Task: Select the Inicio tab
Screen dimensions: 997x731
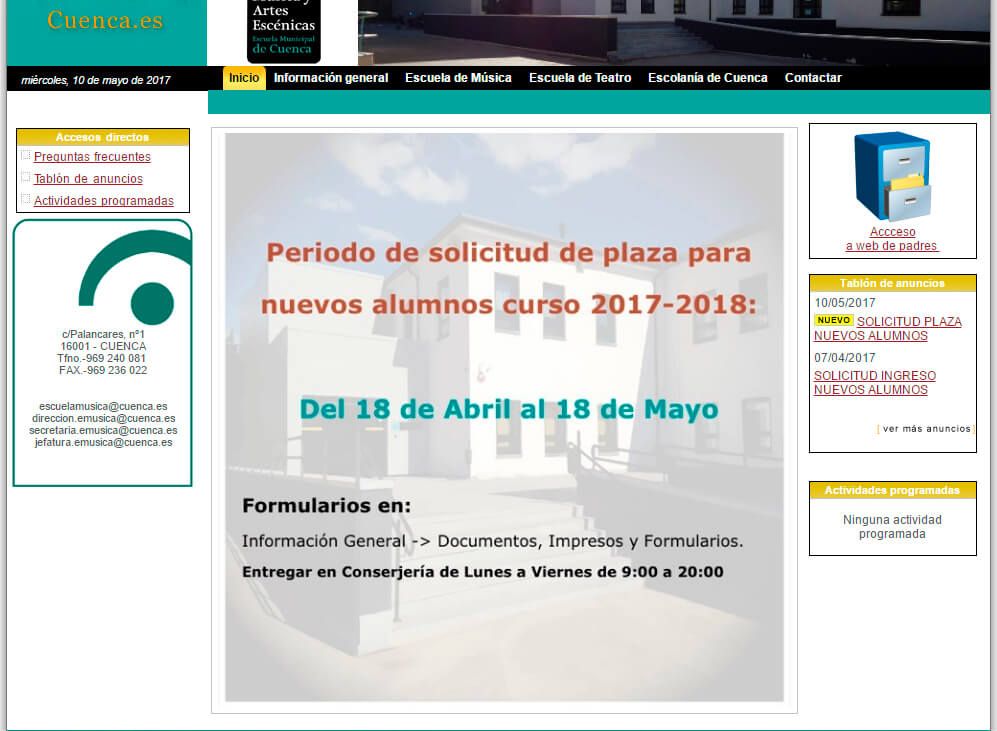Action: [243, 77]
